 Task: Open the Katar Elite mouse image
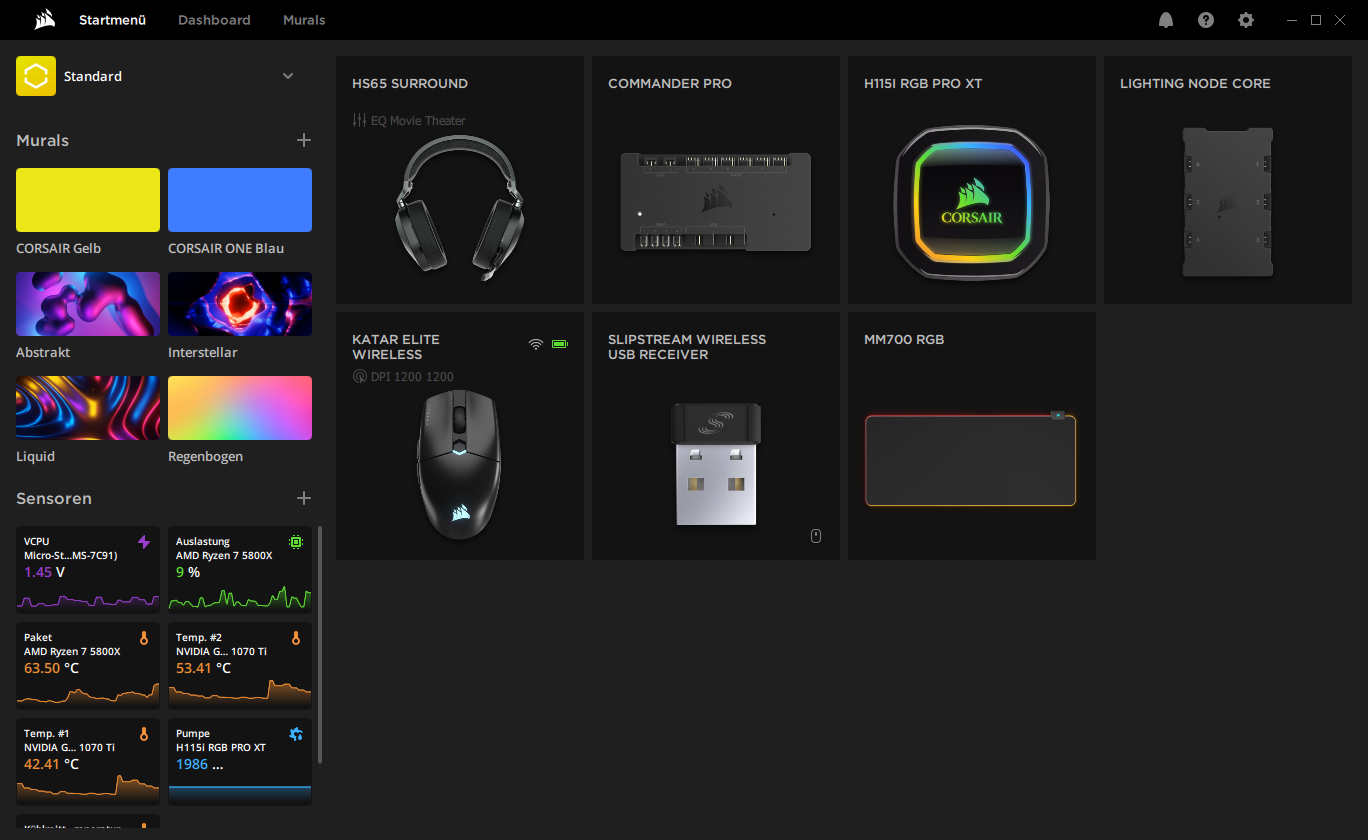(459, 465)
